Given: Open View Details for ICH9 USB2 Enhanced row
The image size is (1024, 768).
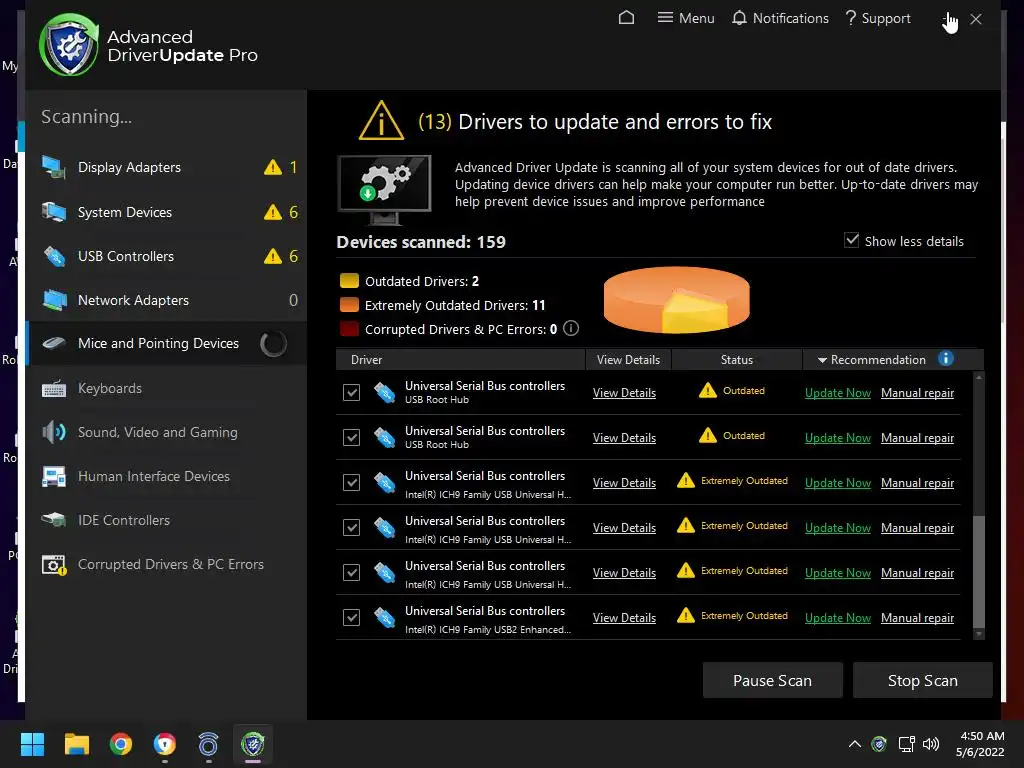Looking at the screenshot, I should (x=624, y=618).
